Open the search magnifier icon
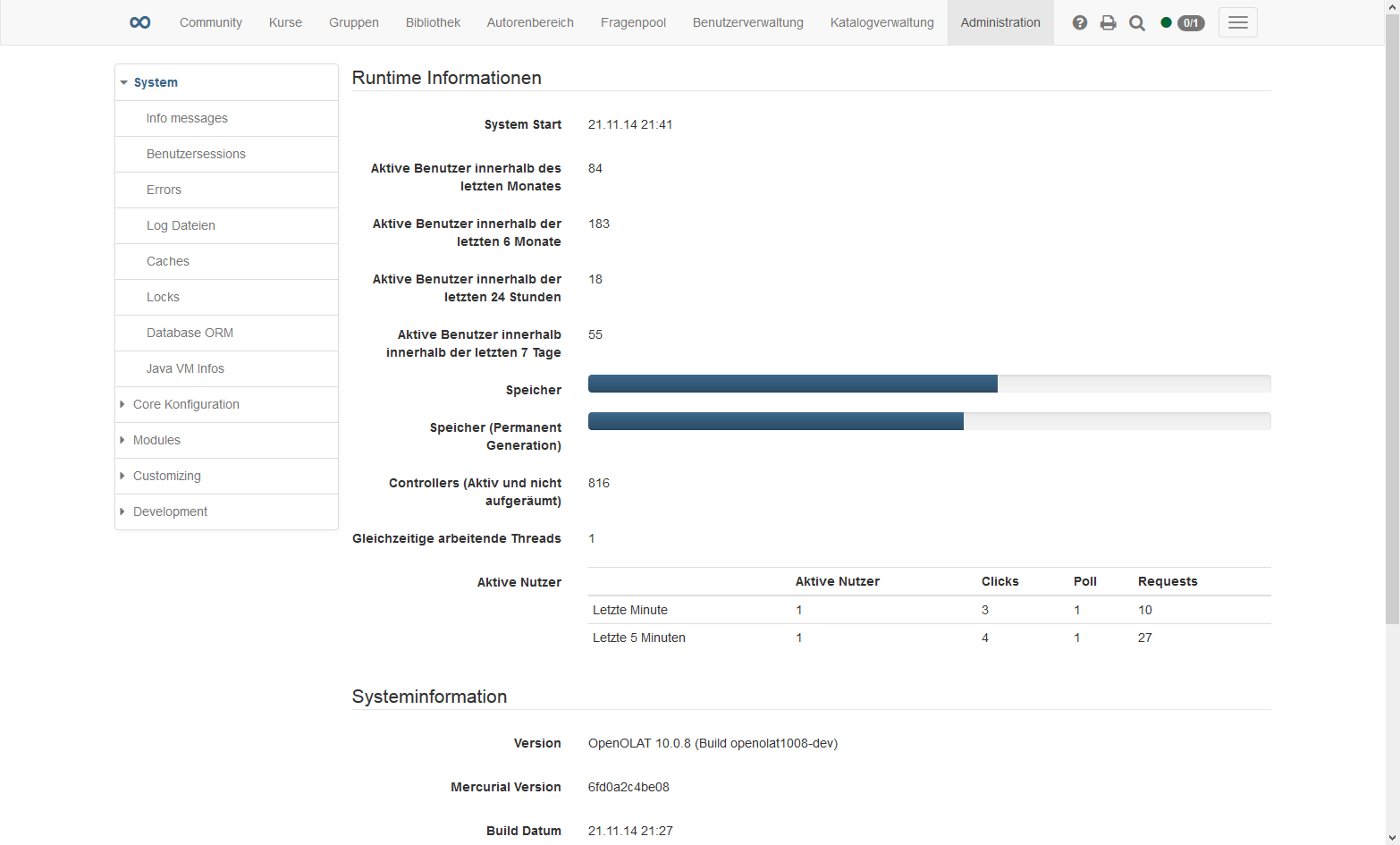 1137,23
